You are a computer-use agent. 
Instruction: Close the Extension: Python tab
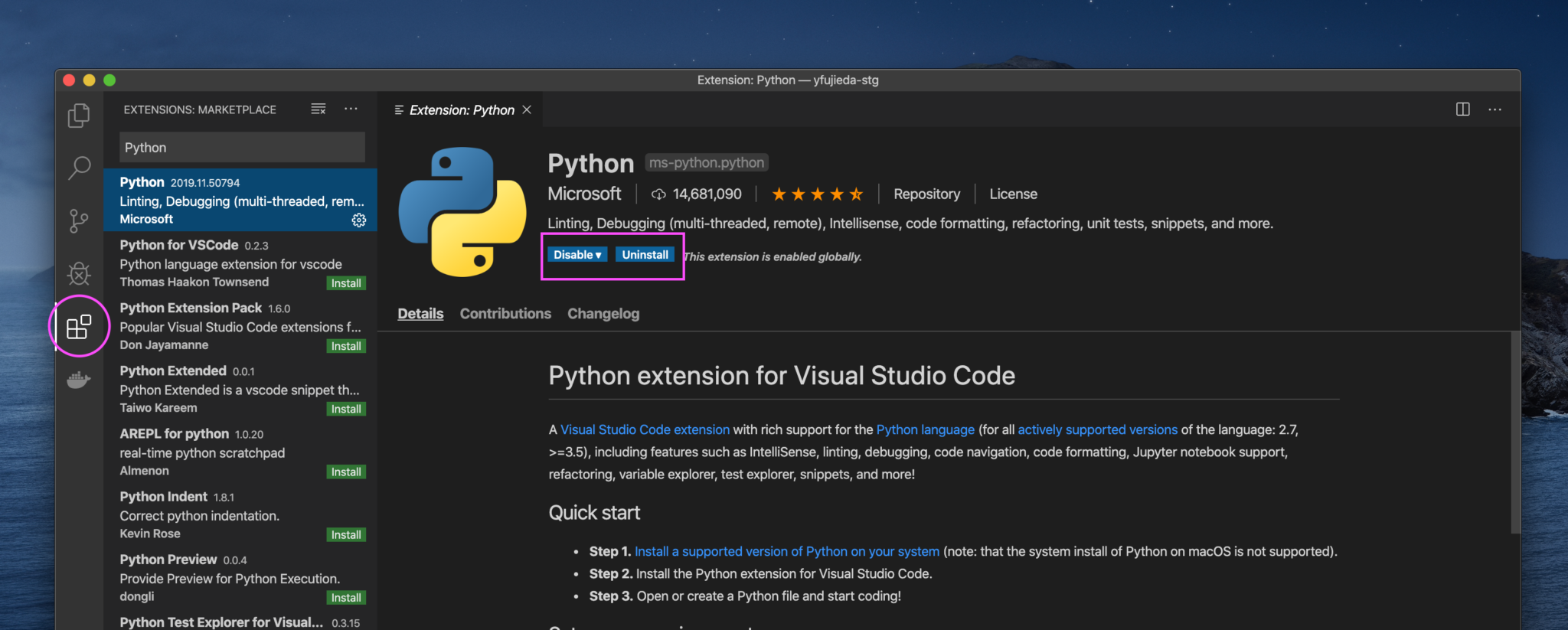click(x=527, y=109)
